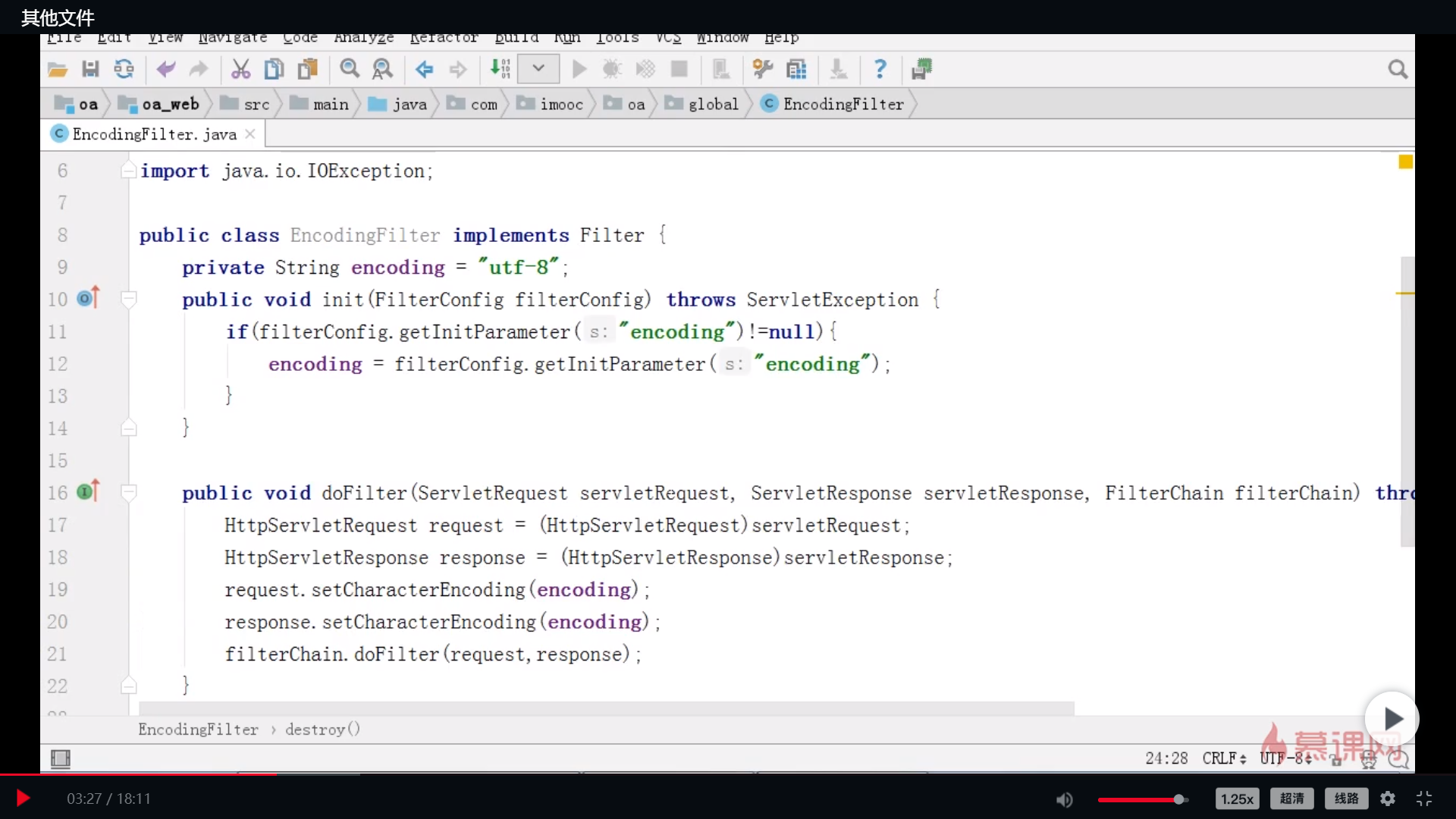1456x819 pixels.
Task: Click the Redo arrow icon
Action: (x=199, y=70)
